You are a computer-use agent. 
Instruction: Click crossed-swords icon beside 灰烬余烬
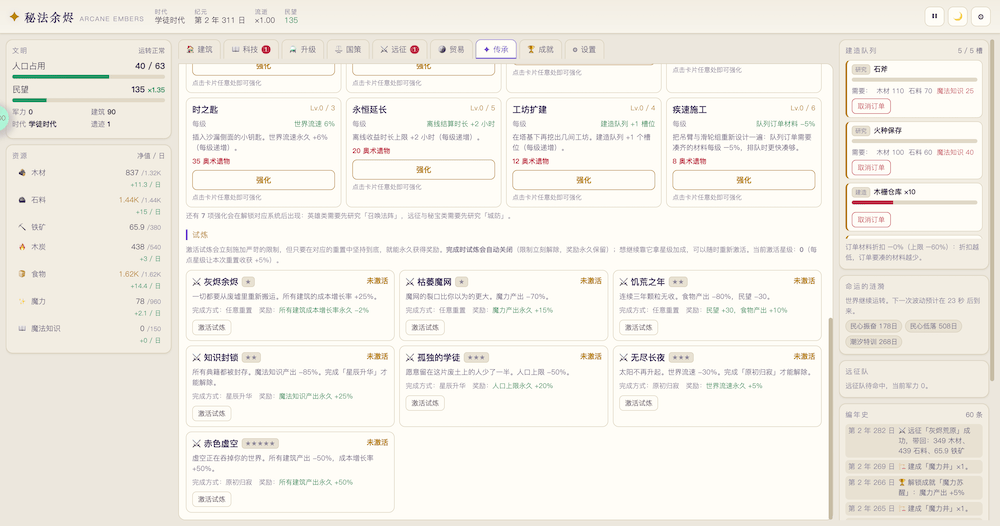point(196,282)
